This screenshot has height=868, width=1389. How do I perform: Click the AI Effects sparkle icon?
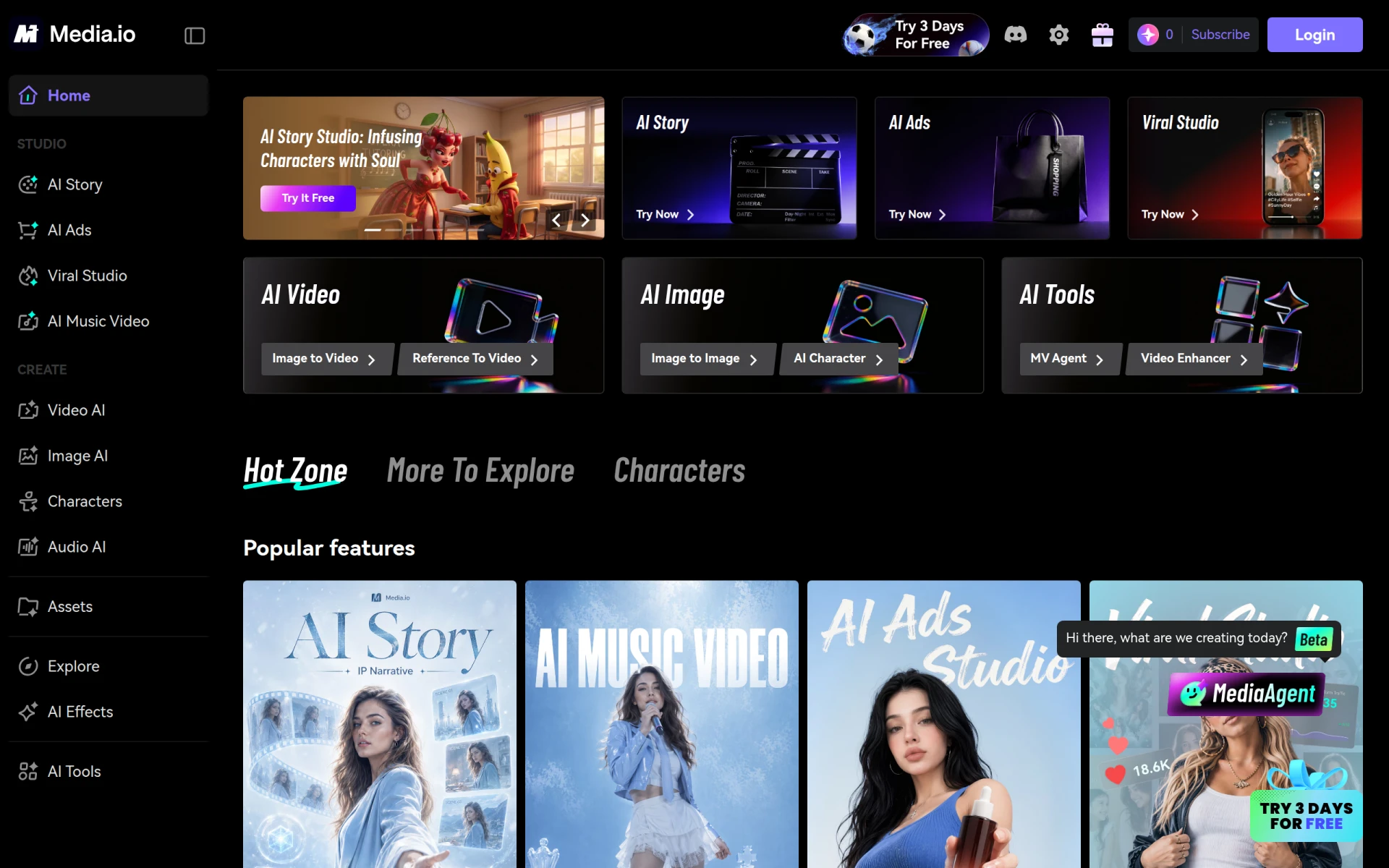(x=28, y=712)
